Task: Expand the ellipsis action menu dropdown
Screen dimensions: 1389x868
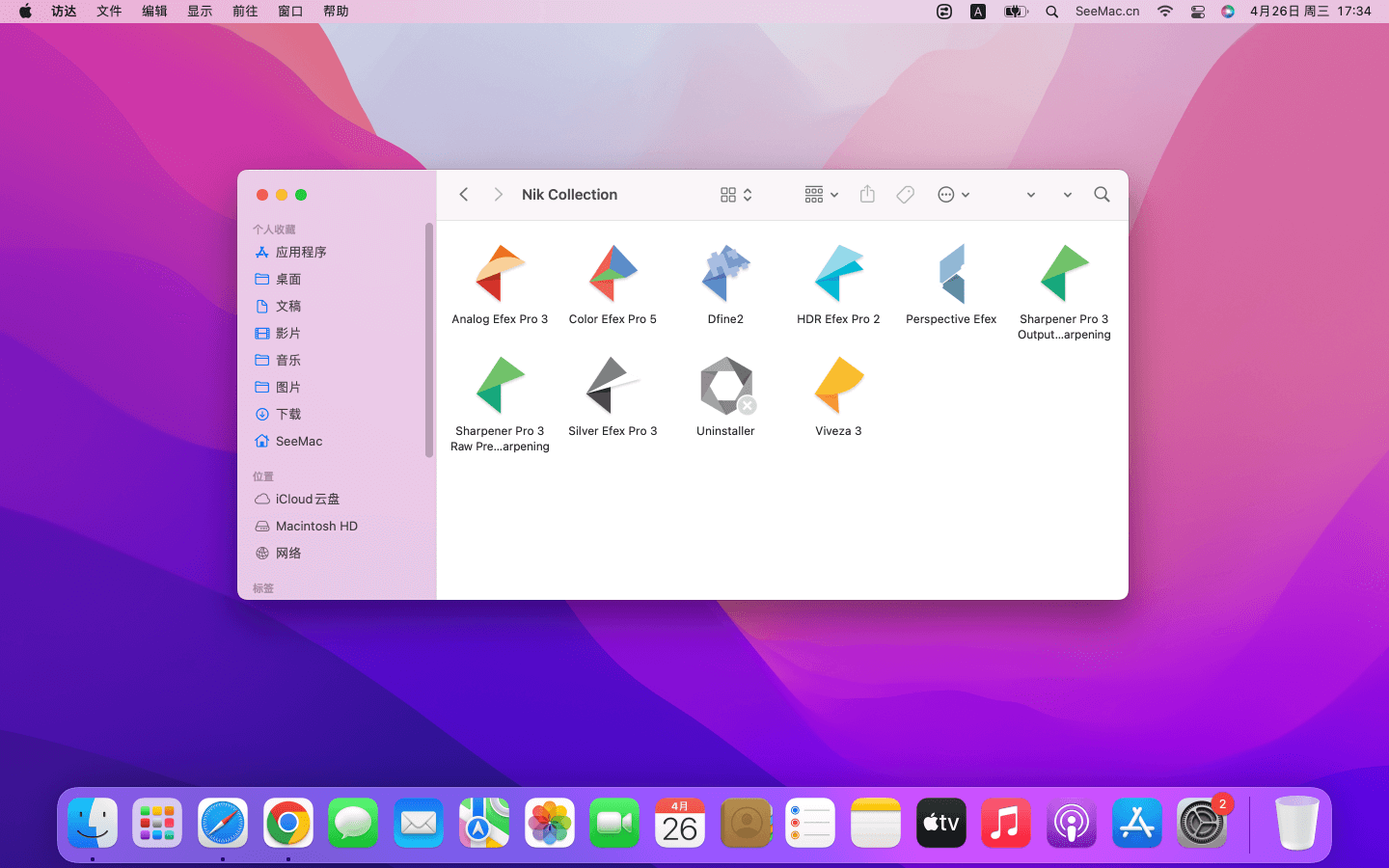Action: (x=953, y=195)
